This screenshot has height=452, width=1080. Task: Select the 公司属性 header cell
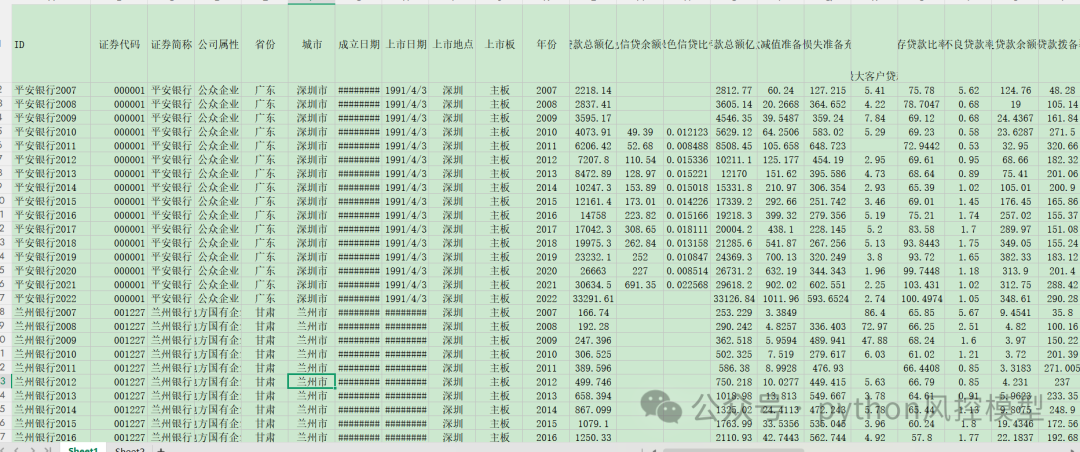(x=218, y=45)
